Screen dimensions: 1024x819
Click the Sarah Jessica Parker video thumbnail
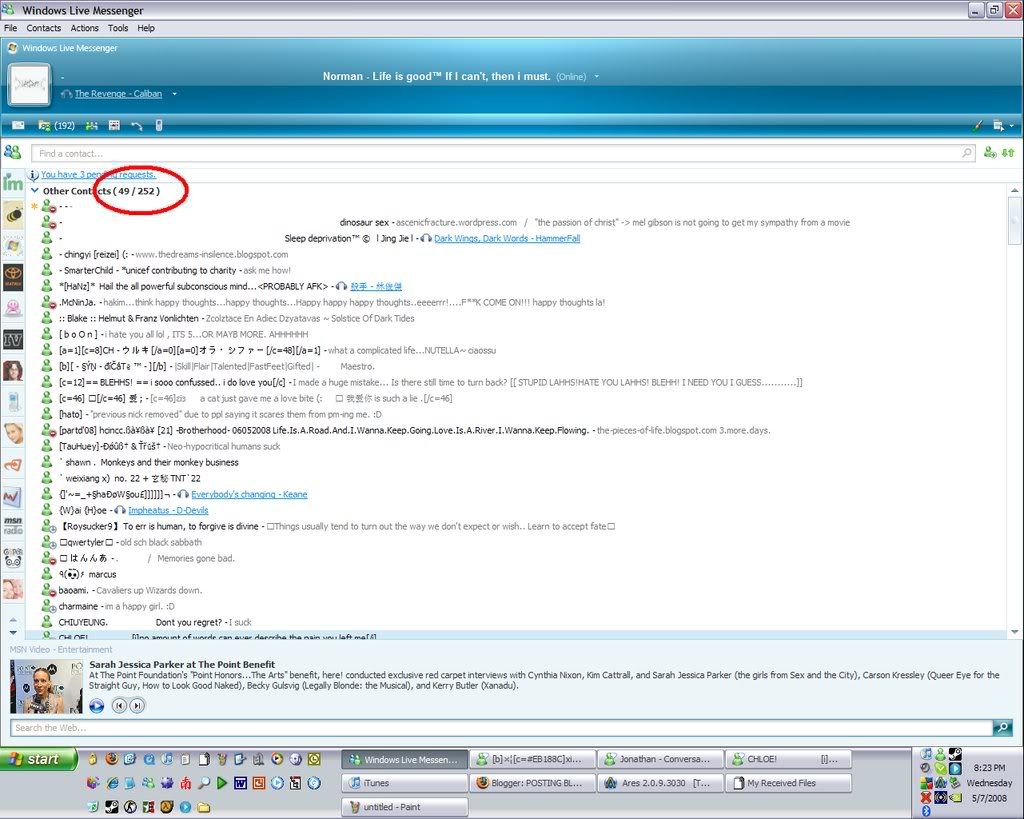click(46, 686)
